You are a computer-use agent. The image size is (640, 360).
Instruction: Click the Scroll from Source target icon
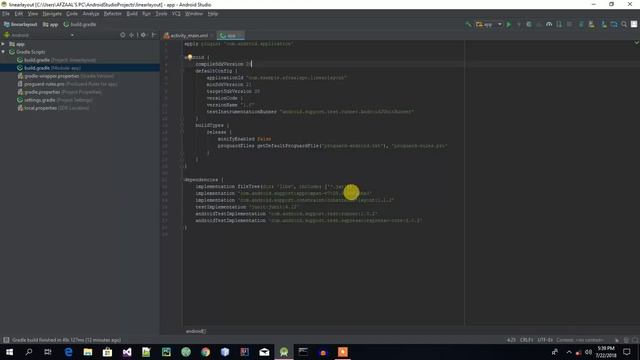coord(122,35)
